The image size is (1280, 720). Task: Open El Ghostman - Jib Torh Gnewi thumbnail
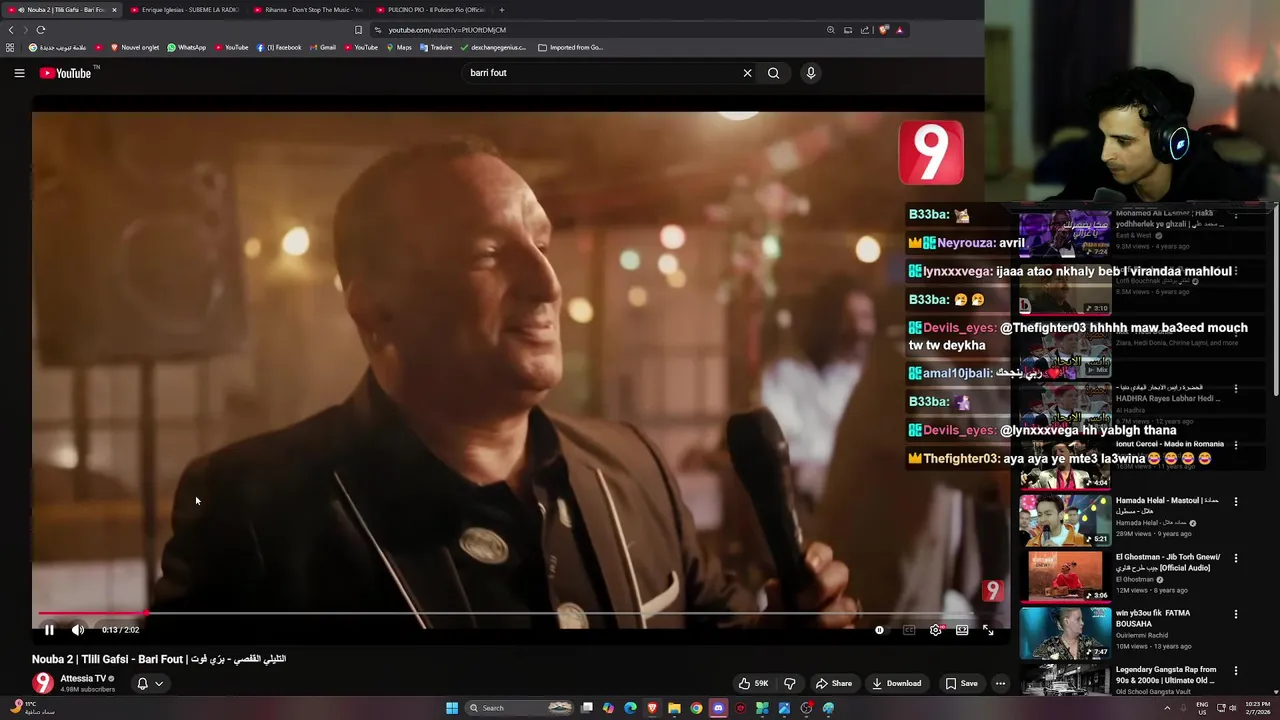point(1065,576)
